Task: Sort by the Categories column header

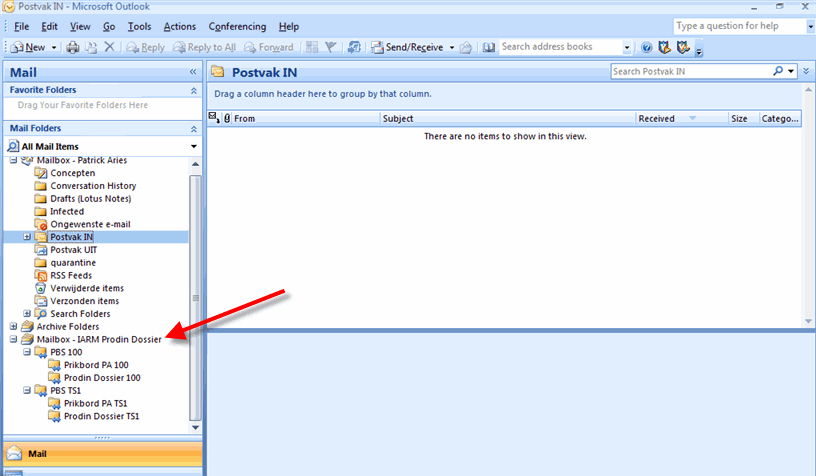Action: click(780, 119)
